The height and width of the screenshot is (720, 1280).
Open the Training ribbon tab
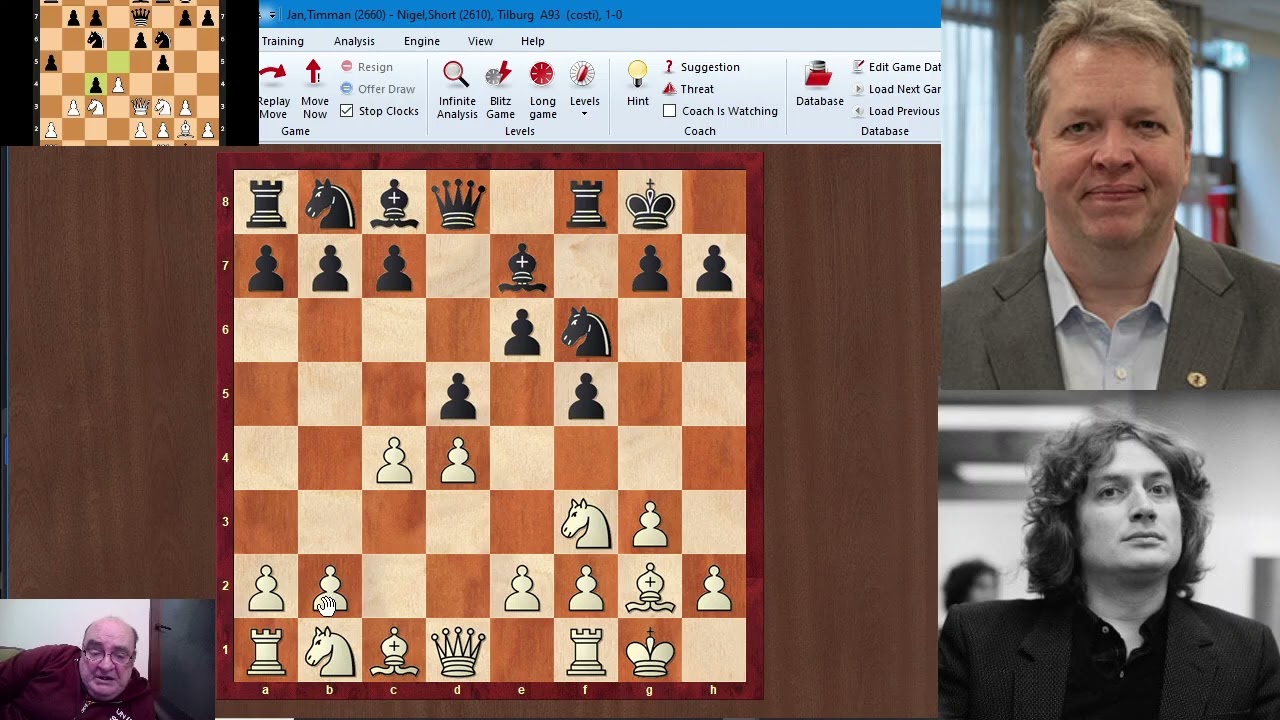283,41
